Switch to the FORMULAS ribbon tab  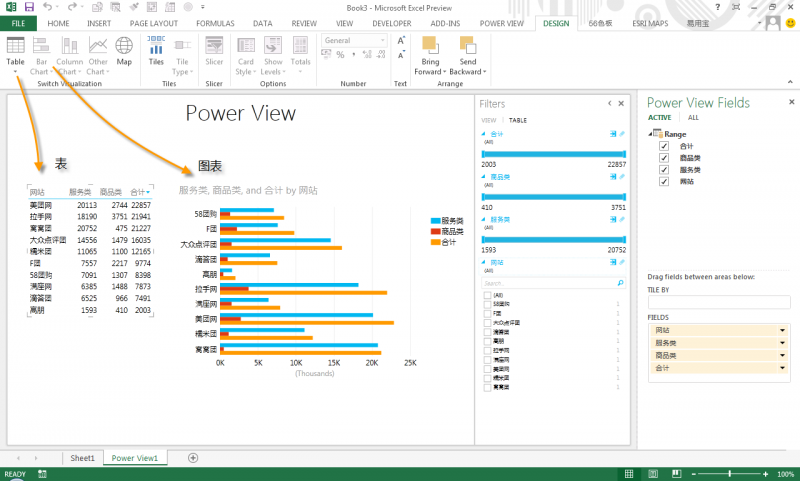[x=215, y=23]
